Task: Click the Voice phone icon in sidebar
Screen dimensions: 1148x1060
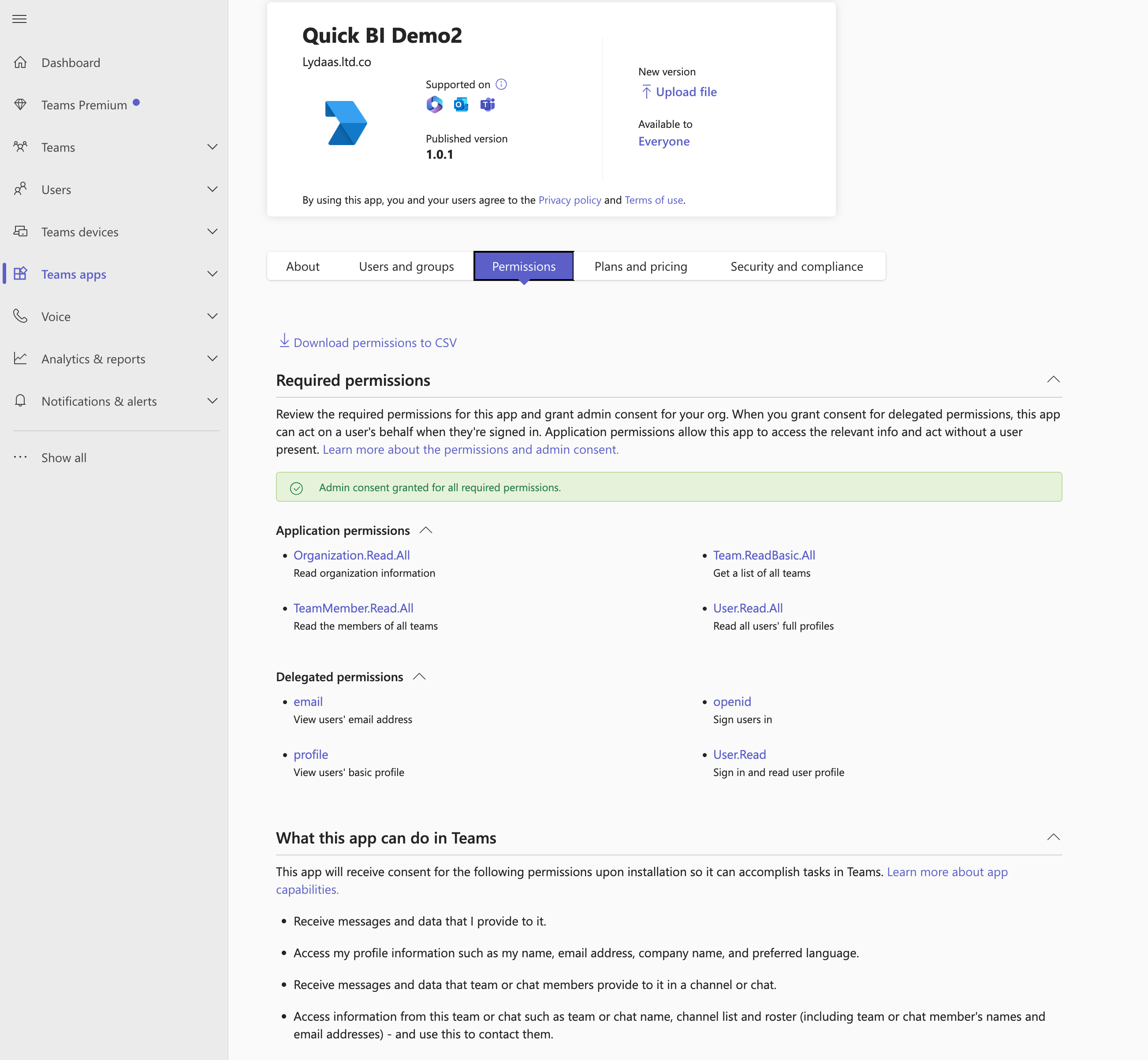Action: [21, 316]
